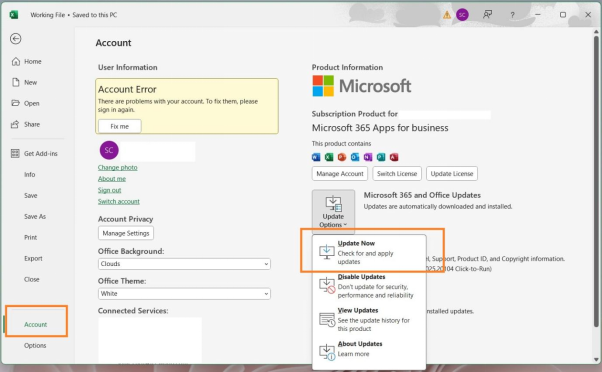Click Manage Settings under Account Privacy
This screenshot has height=372, width=602.
(126, 233)
